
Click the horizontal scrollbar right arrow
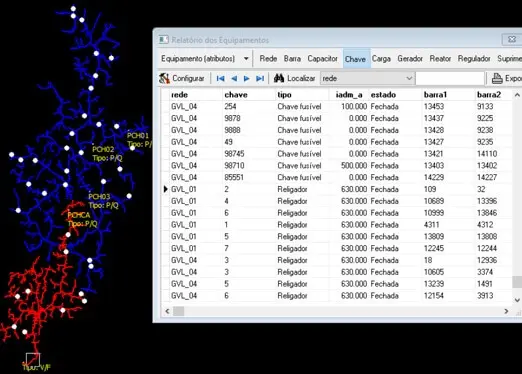pos(506,311)
